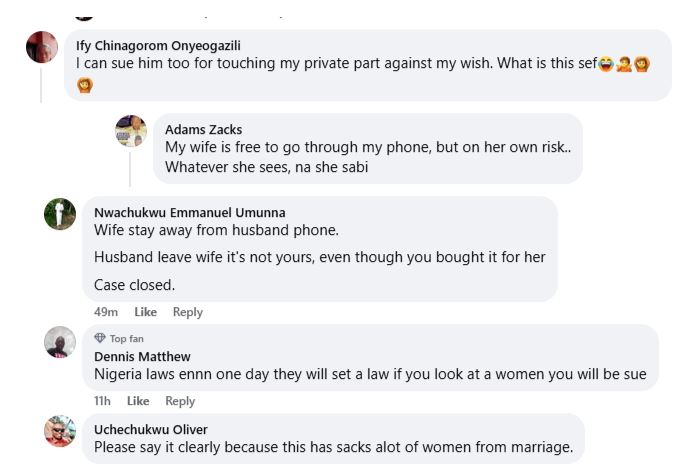Open Ify Chinagorom Onyeogazili's profile name link
Screen dimensions: 681x464
pos(158,45)
